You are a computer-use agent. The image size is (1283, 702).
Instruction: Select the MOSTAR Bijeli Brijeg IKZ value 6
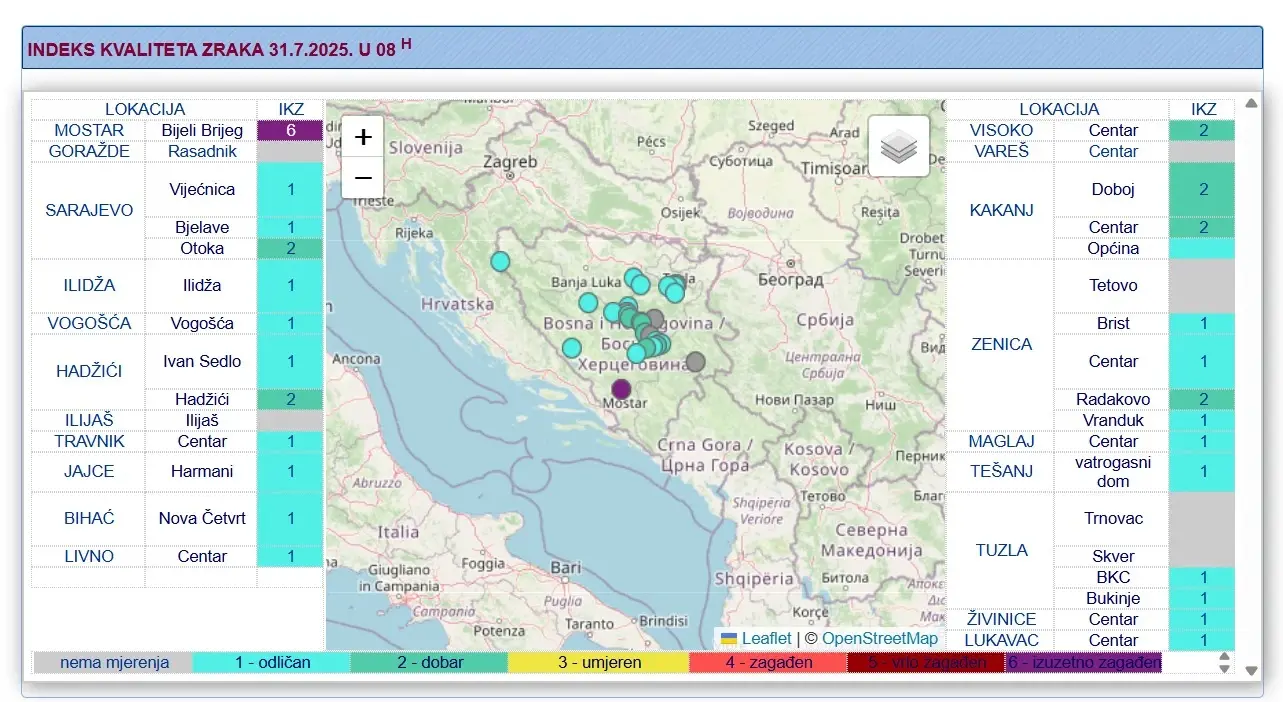tap(290, 130)
